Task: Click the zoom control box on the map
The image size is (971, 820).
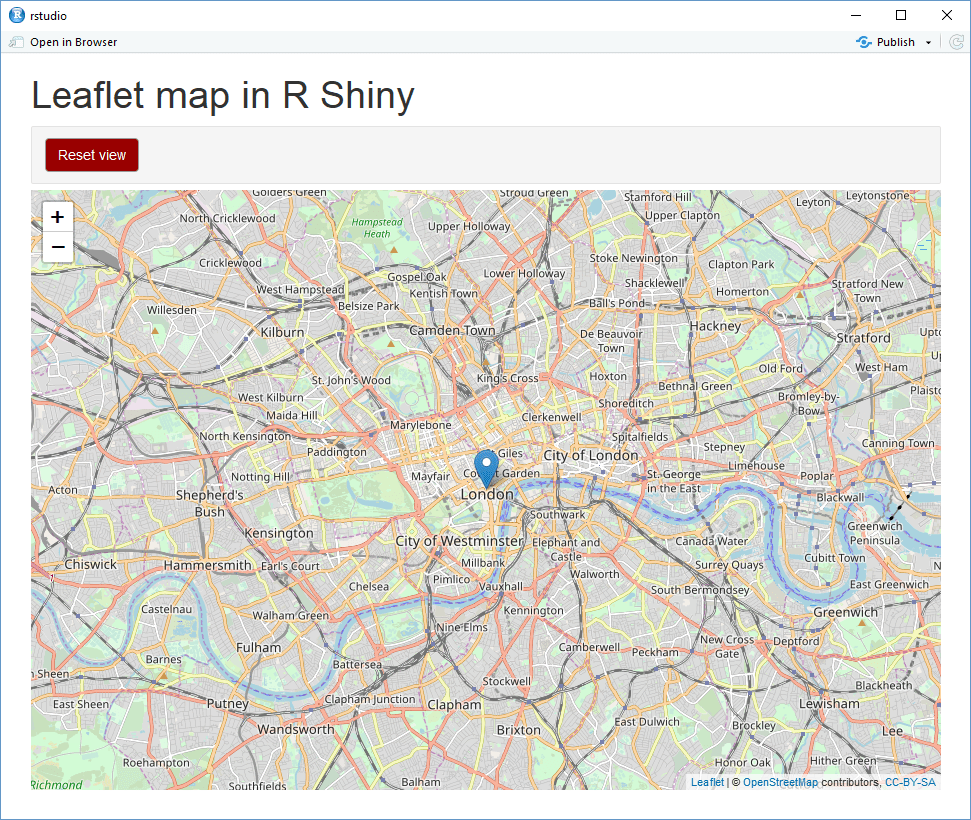Action: pos(57,231)
